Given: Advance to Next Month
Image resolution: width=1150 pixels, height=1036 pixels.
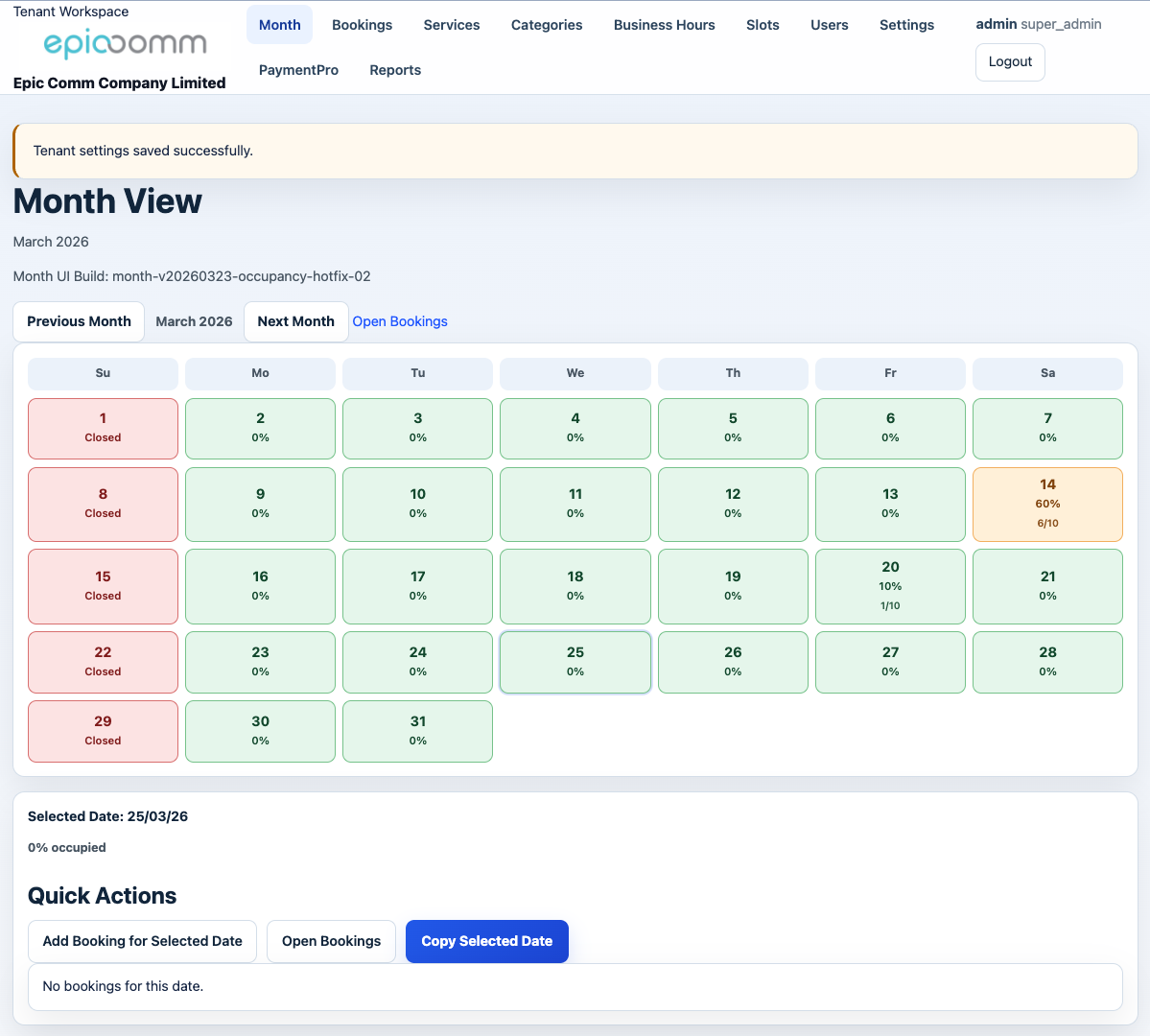Looking at the screenshot, I should coord(295,321).
